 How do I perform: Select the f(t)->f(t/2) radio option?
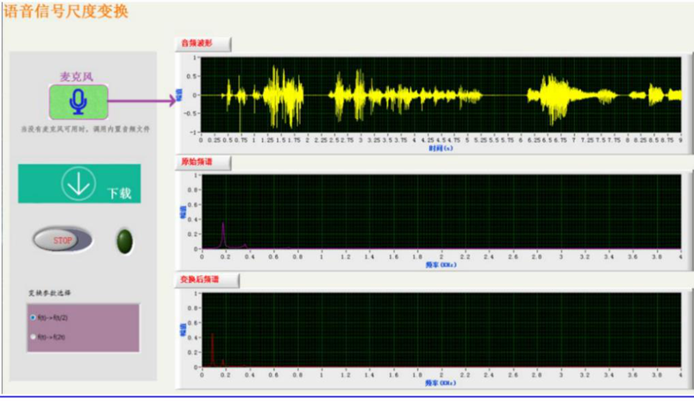tap(34, 317)
